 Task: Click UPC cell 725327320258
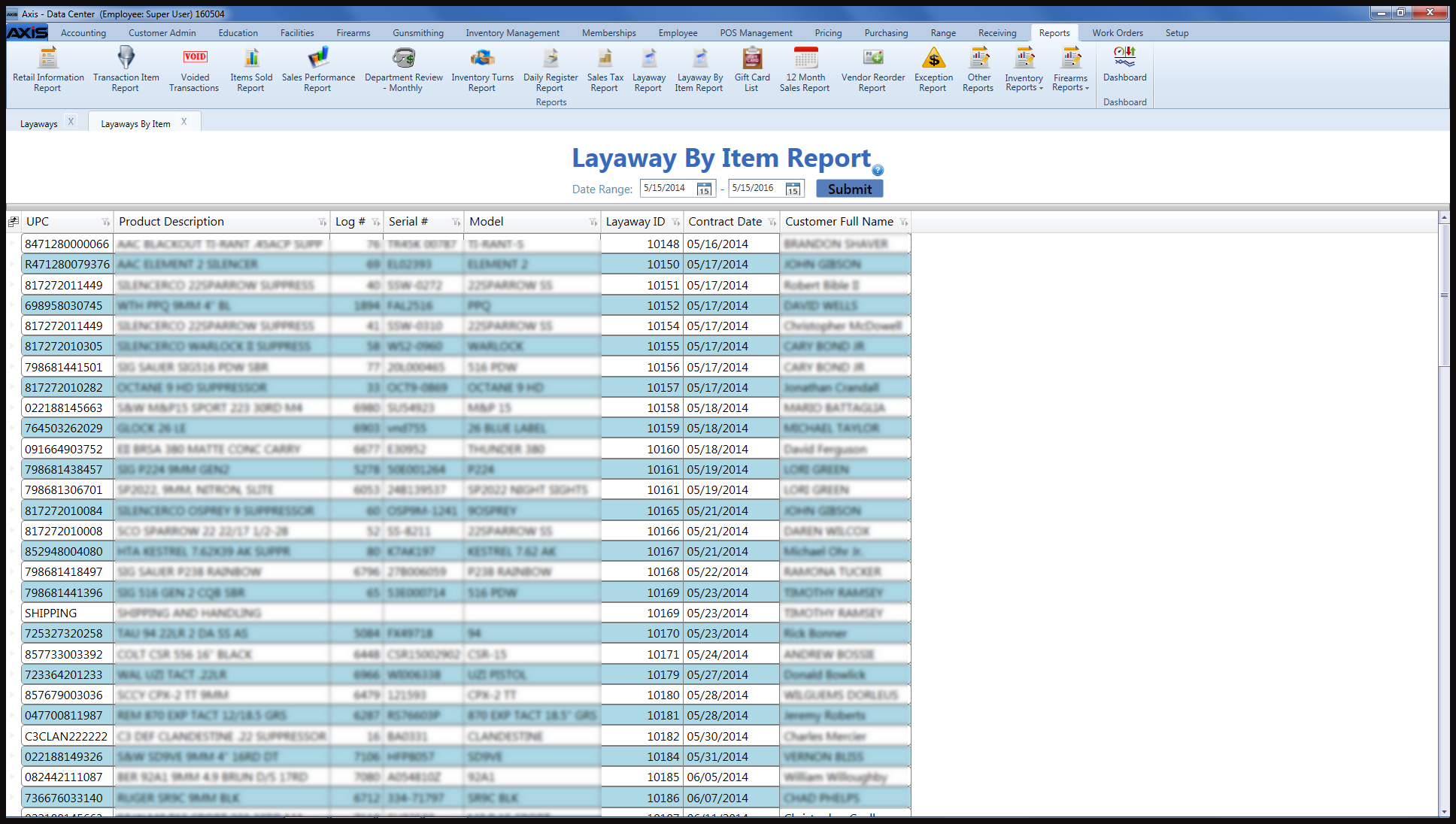[67, 634]
